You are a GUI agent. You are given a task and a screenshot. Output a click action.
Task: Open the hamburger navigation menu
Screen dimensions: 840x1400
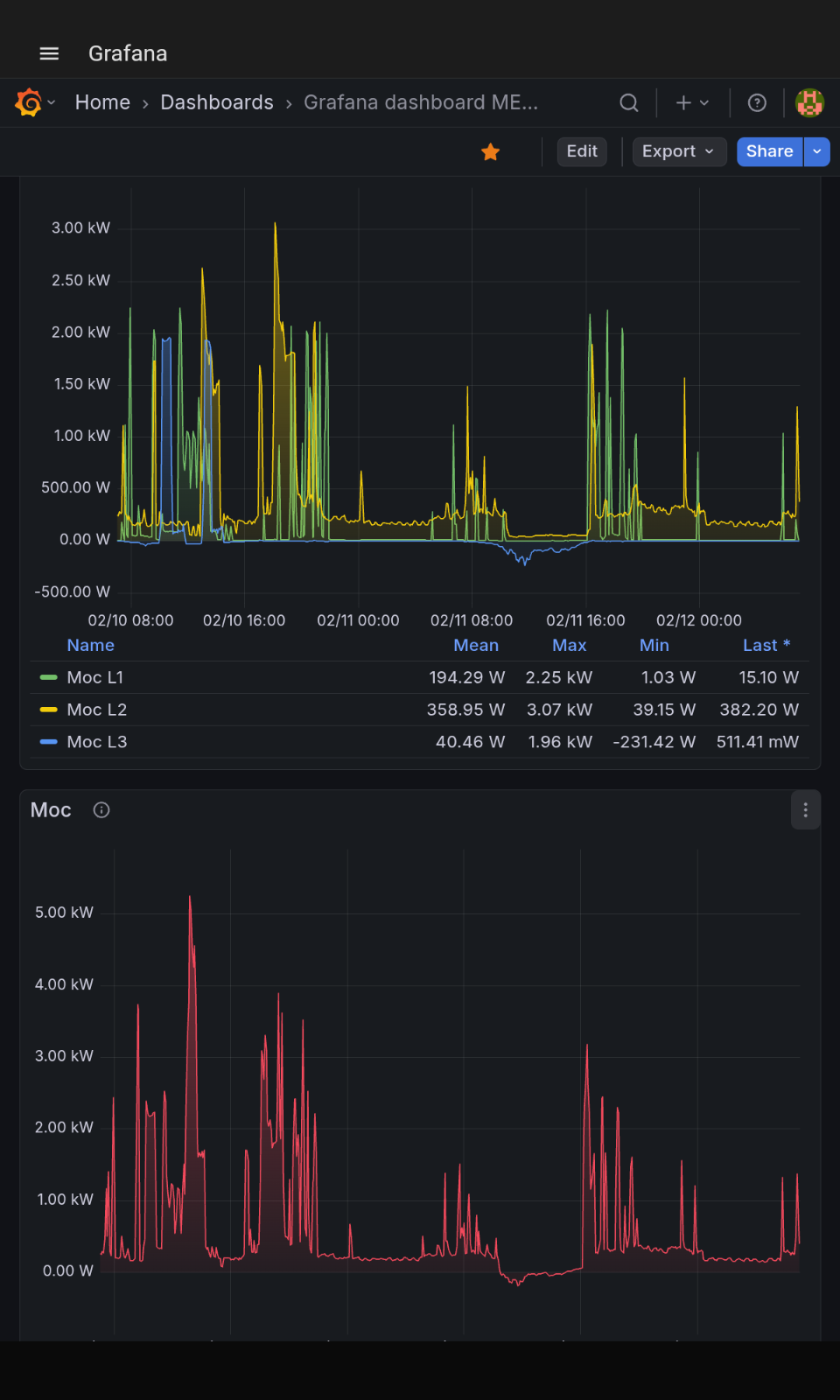pyautogui.click(x=49, y=53)
